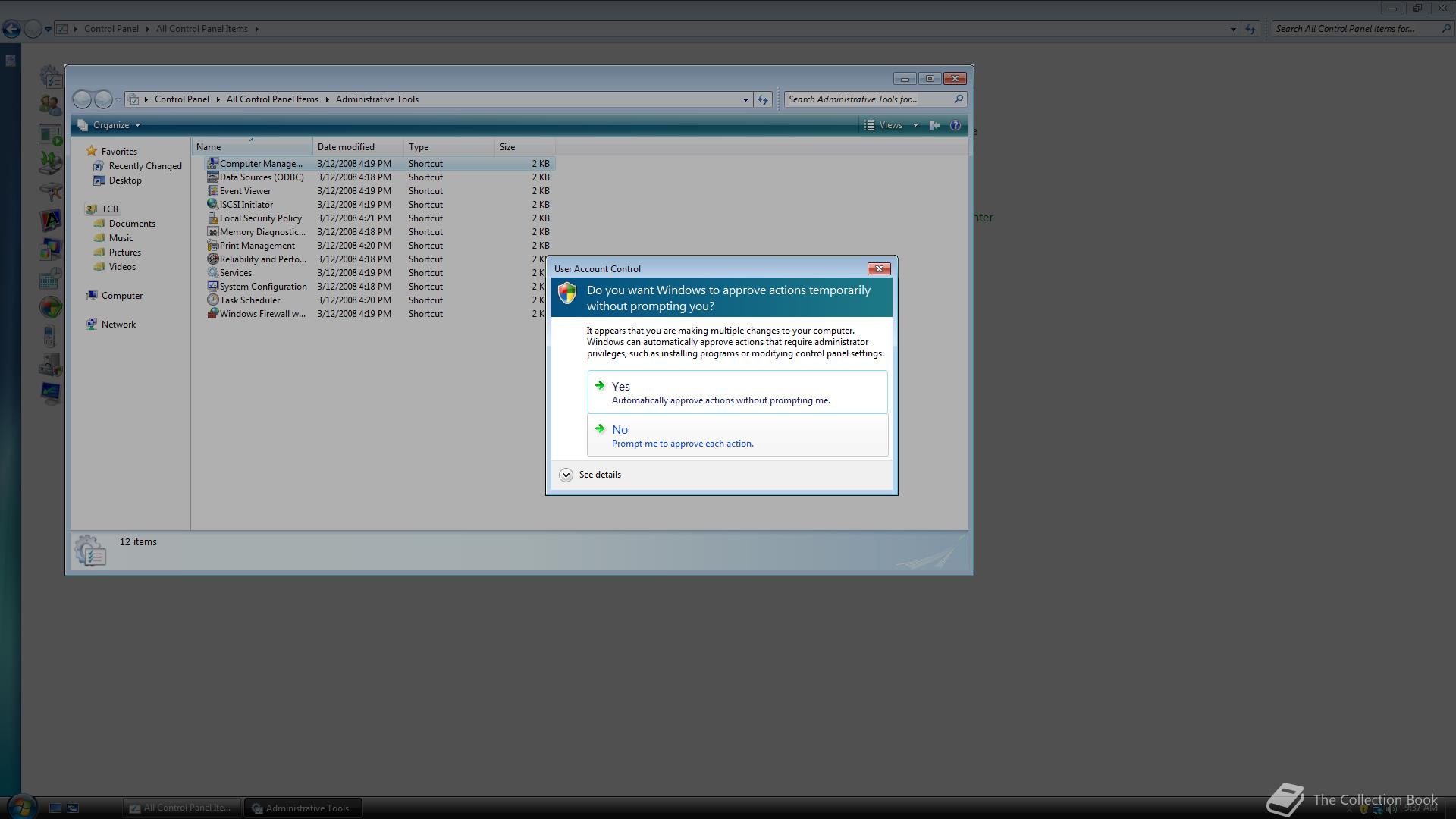The width and height of the screenshot is (1456, 819).
Task: Open recent pages dropdown beside forward button
Action: click(x=118, y=100)
